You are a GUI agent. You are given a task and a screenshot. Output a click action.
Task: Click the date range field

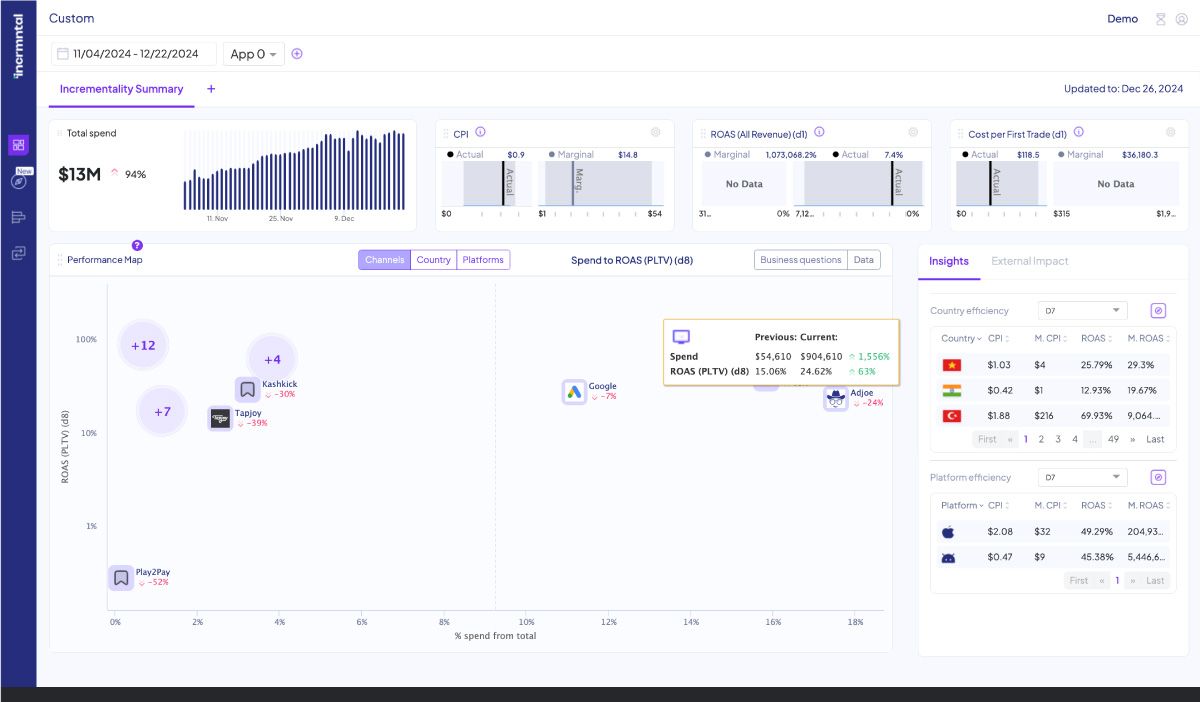tap(134, 54)
